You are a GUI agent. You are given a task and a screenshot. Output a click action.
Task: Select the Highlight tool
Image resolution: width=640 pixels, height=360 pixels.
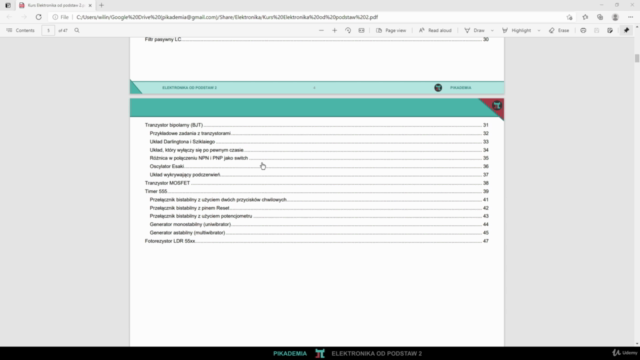point(517,31)
